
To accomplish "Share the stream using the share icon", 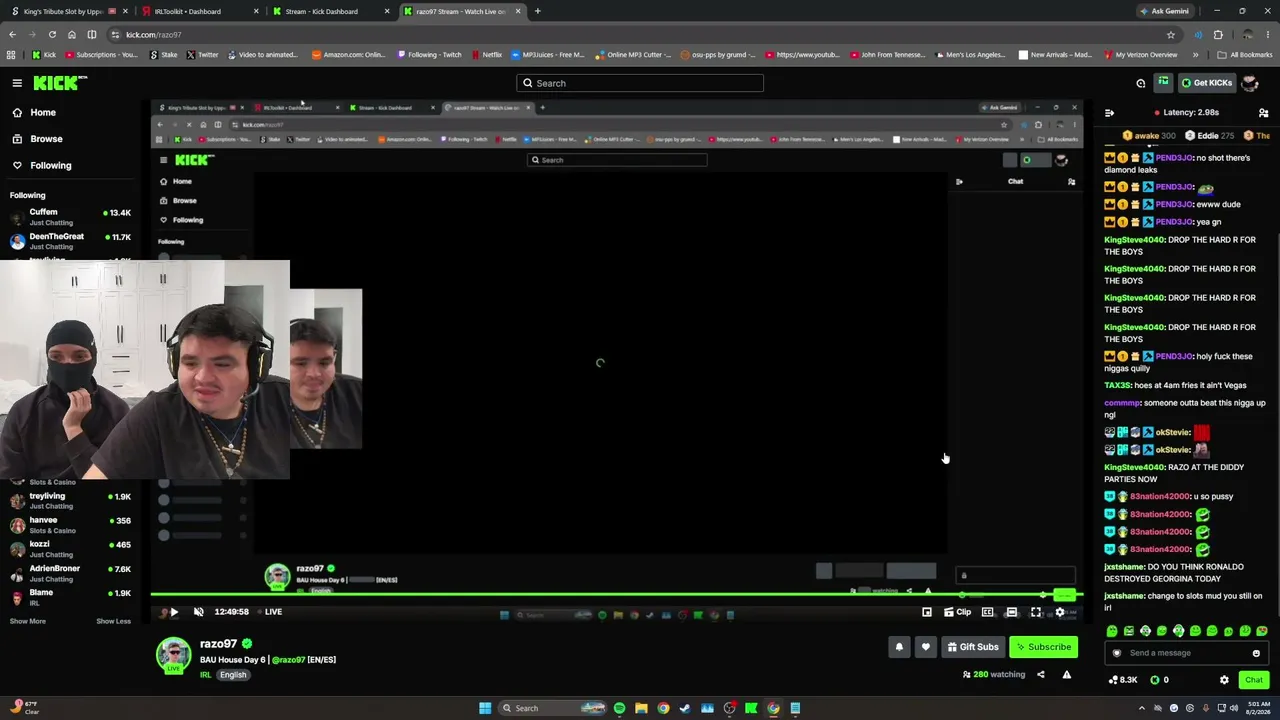I will (x=1040, y=675).
